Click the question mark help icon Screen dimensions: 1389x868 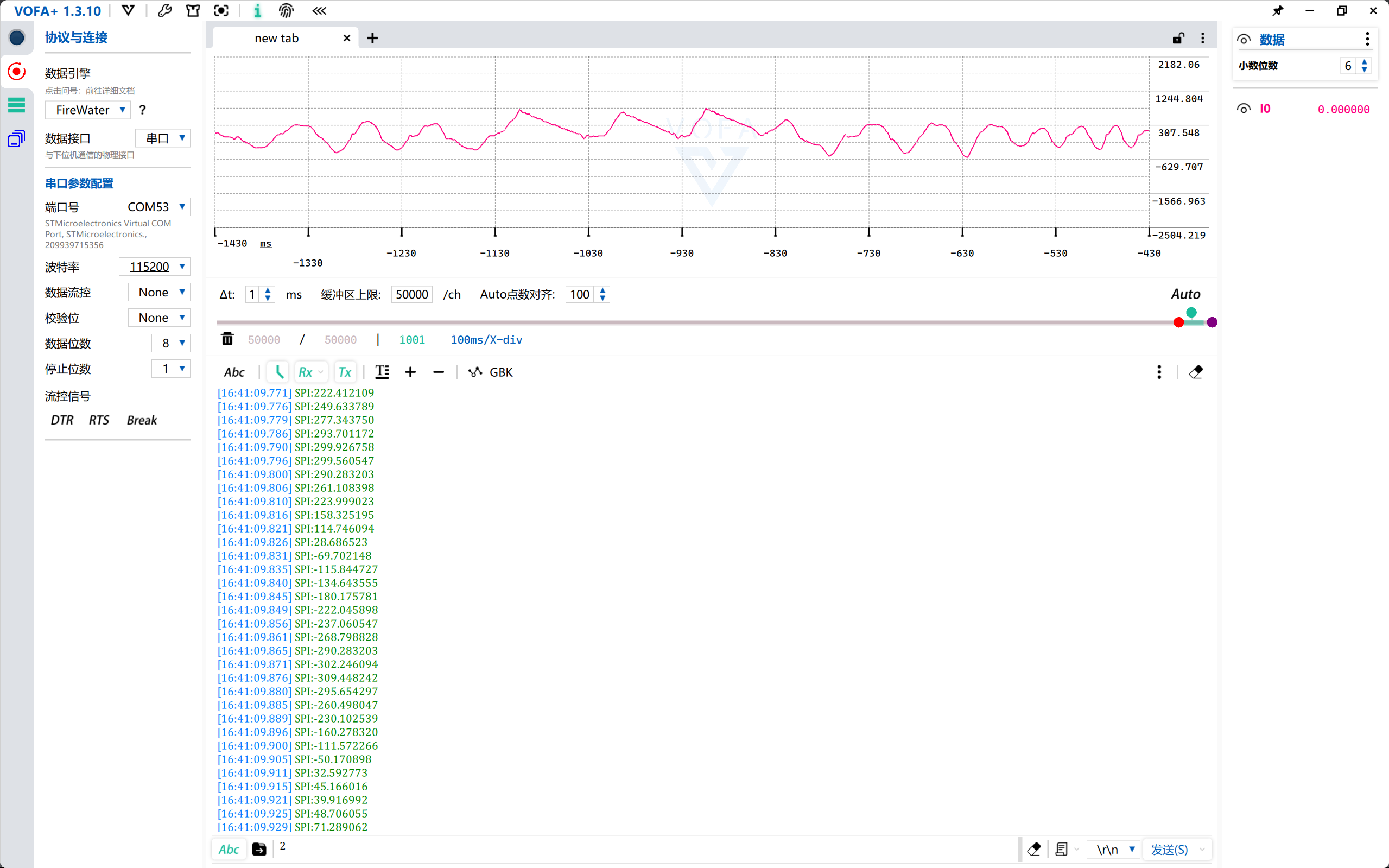pos(142,110)
